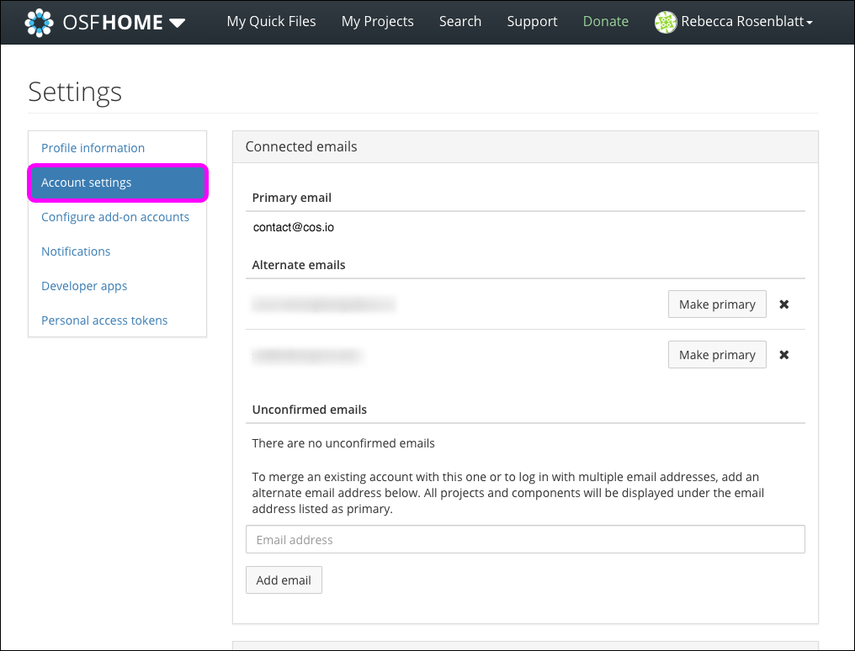Click the Add email button

click(284, 580)
